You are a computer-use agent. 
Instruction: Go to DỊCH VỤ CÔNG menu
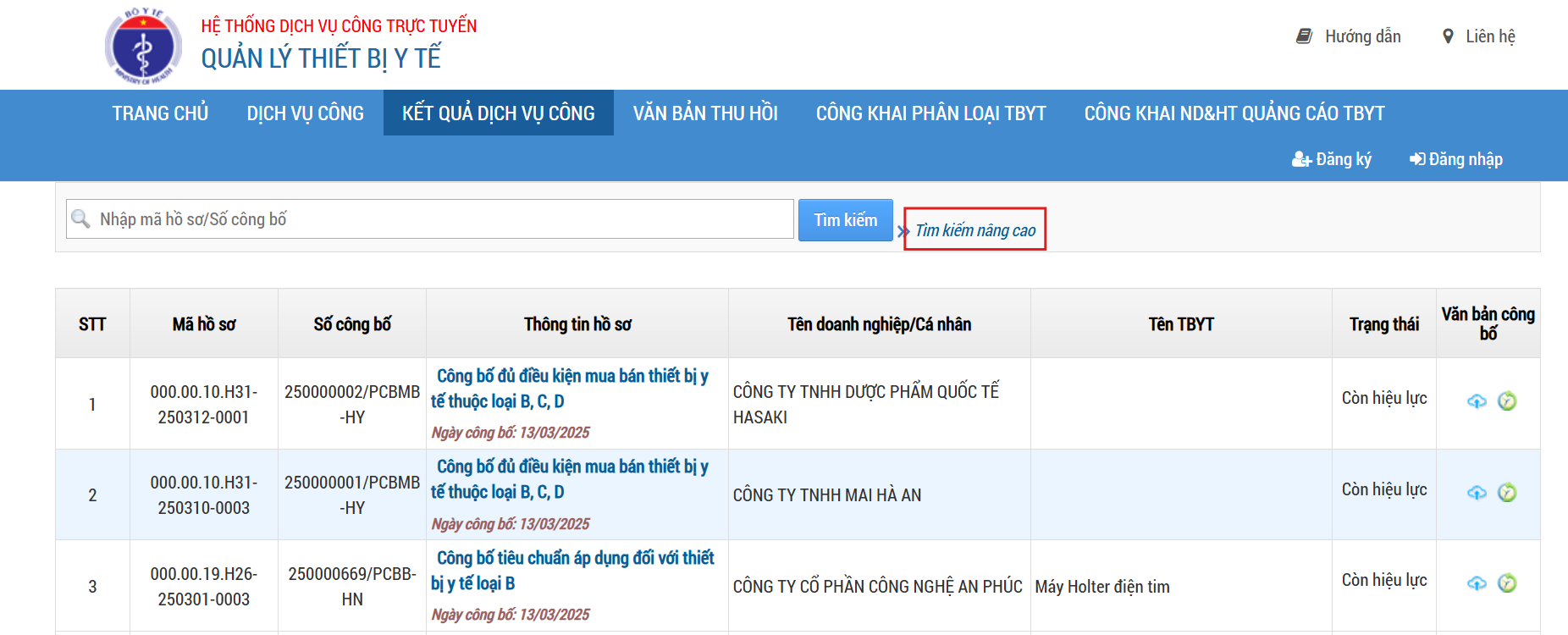click(x=305, y=113)
